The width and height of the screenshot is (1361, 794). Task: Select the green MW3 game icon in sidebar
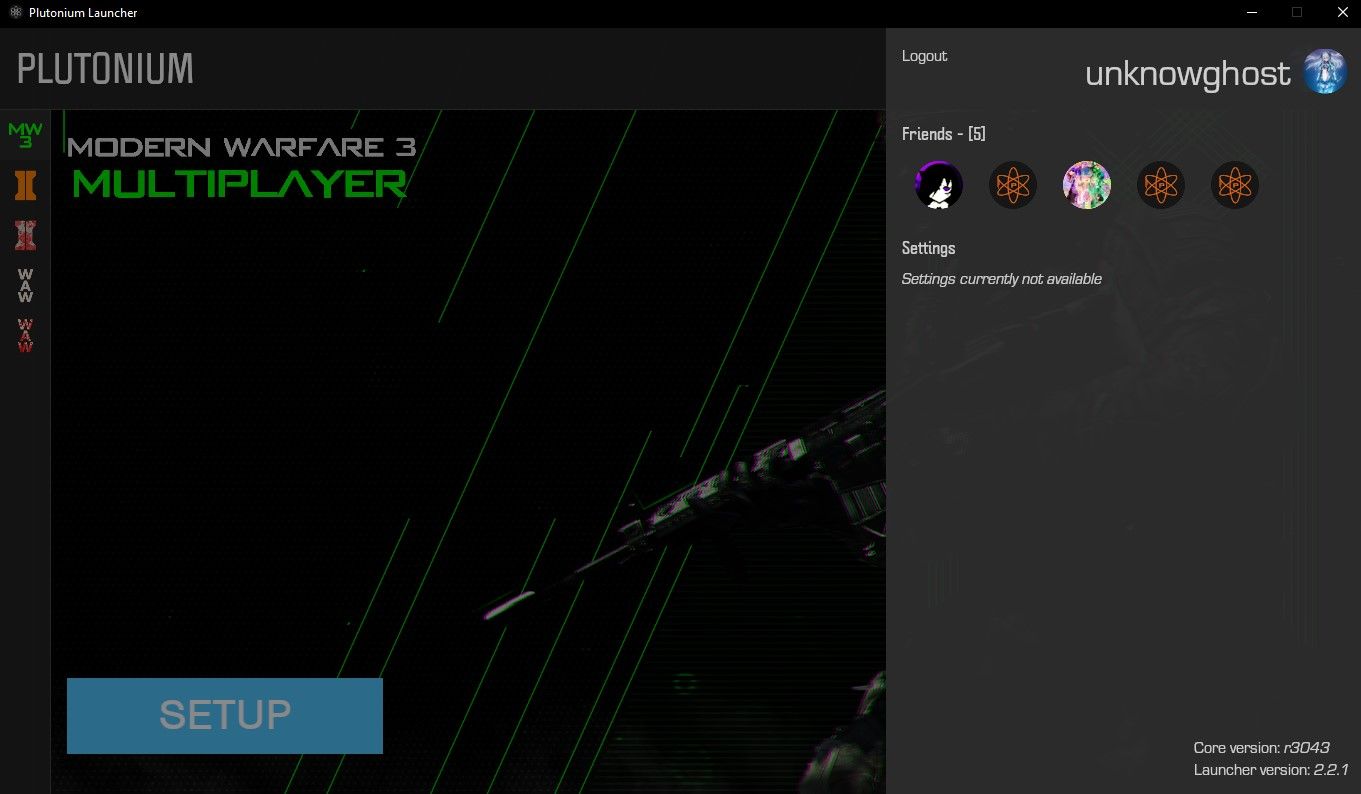25,135
